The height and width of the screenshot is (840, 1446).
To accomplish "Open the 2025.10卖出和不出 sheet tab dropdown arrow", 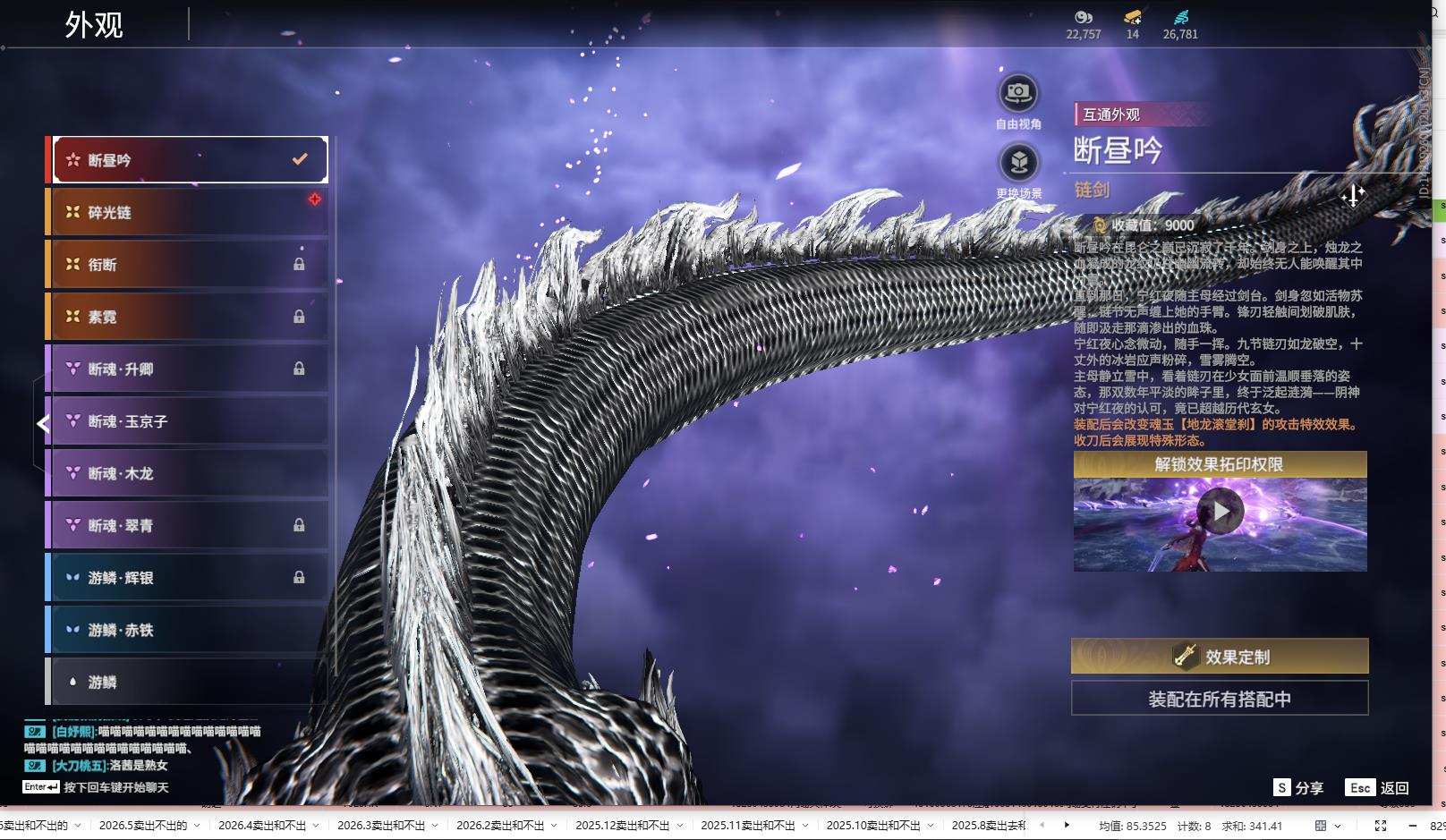I will point(930,826).
